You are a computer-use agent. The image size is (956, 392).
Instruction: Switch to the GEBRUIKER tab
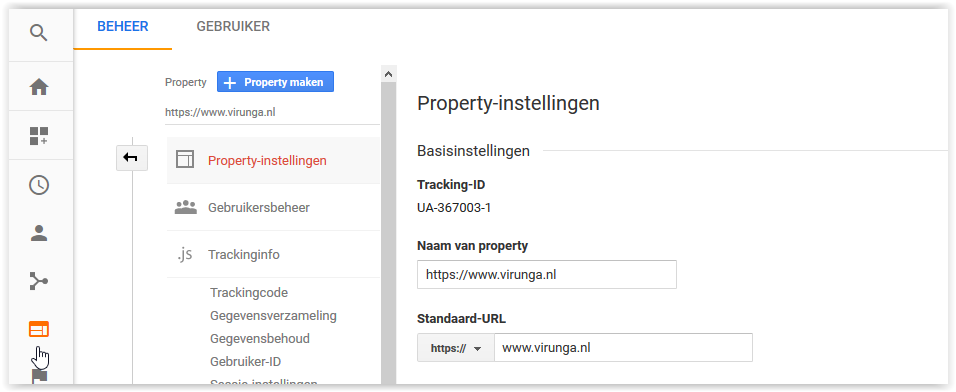233,27
